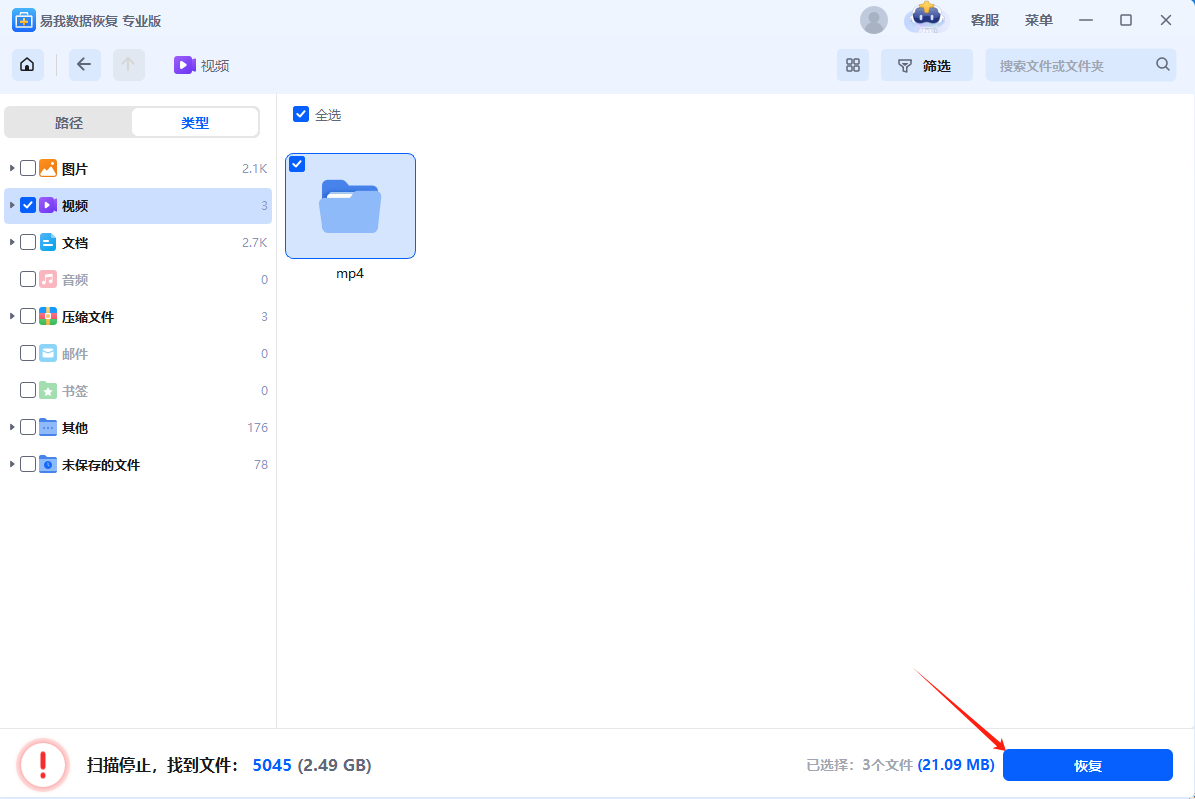The height and width of the screenshot is (799, 1195).
Task: Check the 邮件 category checkbox
Action: tap(28, 353)
